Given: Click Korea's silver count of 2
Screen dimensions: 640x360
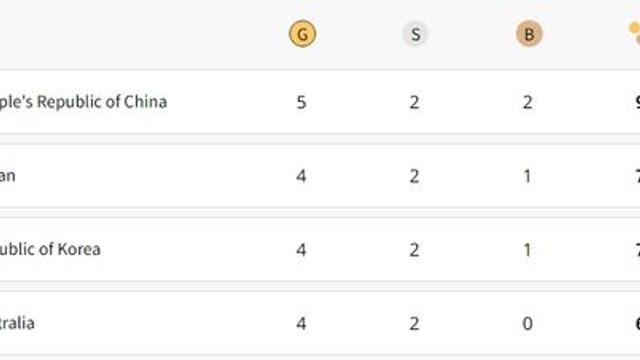Looking at the screenshot, I should tap(414, 250).
